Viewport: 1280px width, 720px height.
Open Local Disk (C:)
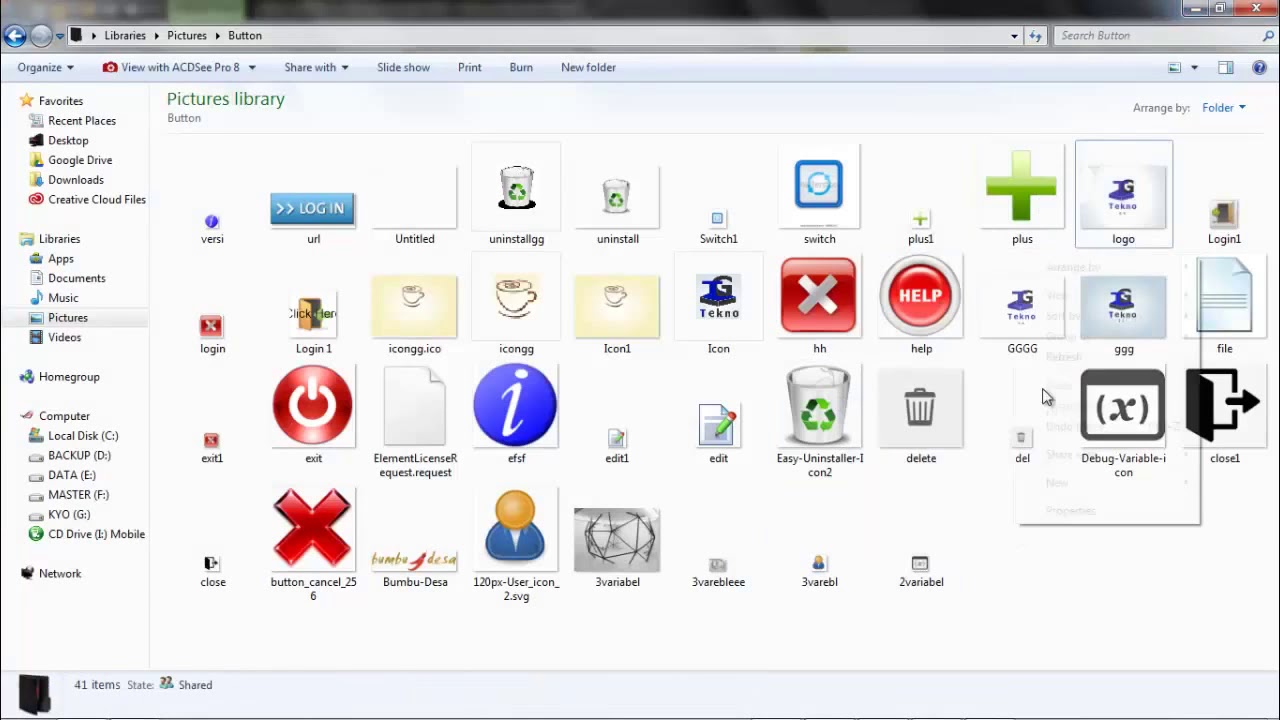83,435
